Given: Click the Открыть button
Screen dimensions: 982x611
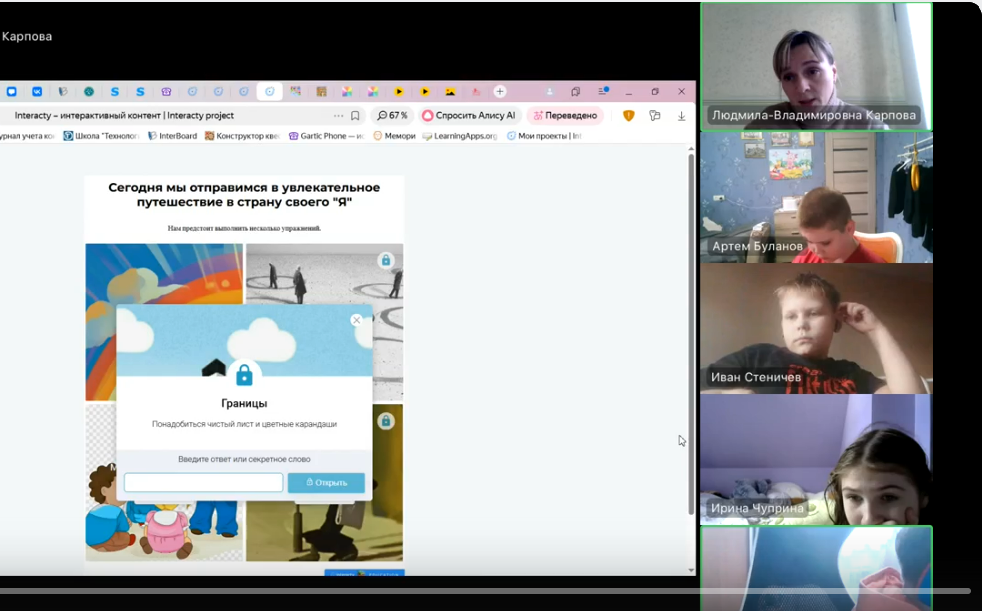Looking at the screenshot, I should click(x=326, y=483).
